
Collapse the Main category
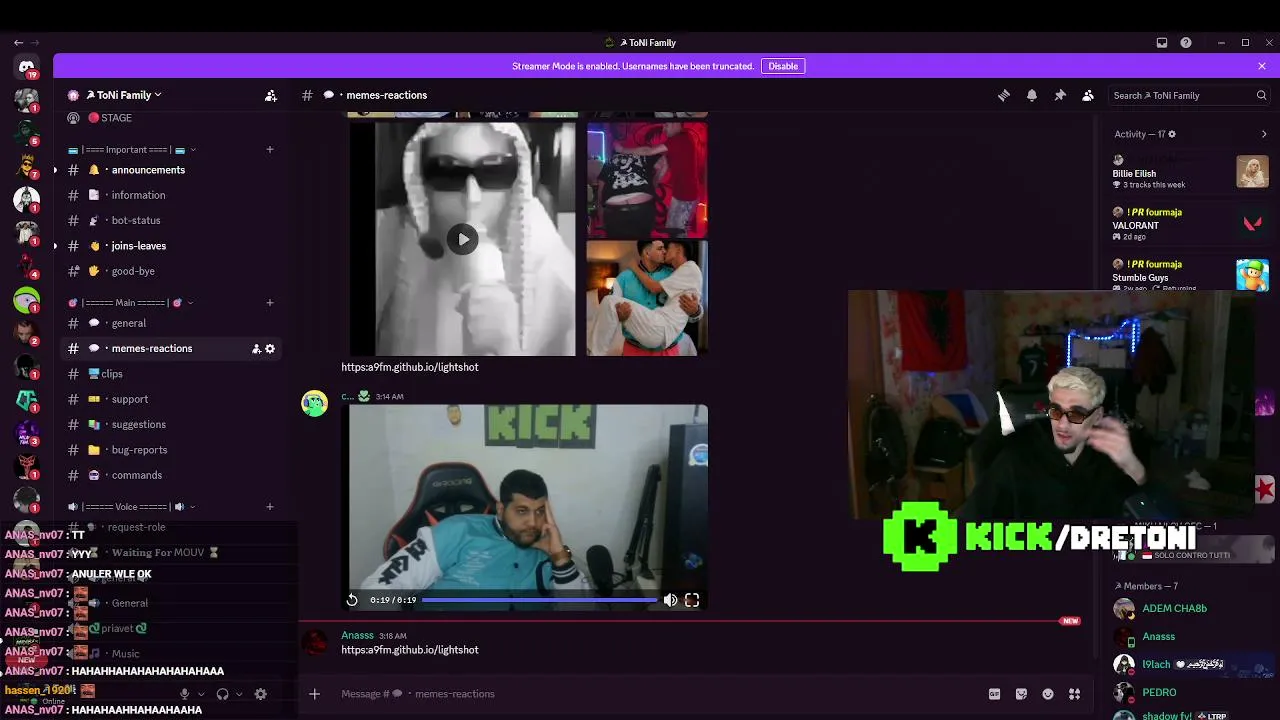pos(130,303)
